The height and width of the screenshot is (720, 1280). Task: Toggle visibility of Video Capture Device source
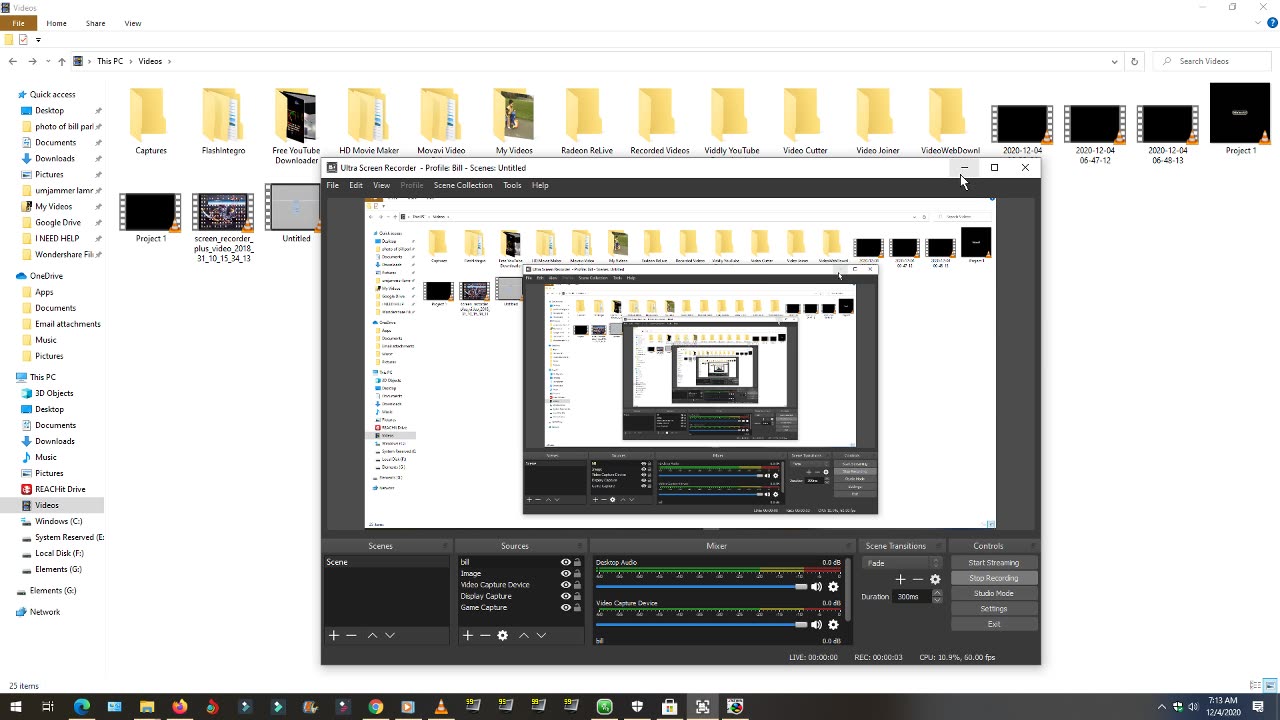click(x=565, y=585)
